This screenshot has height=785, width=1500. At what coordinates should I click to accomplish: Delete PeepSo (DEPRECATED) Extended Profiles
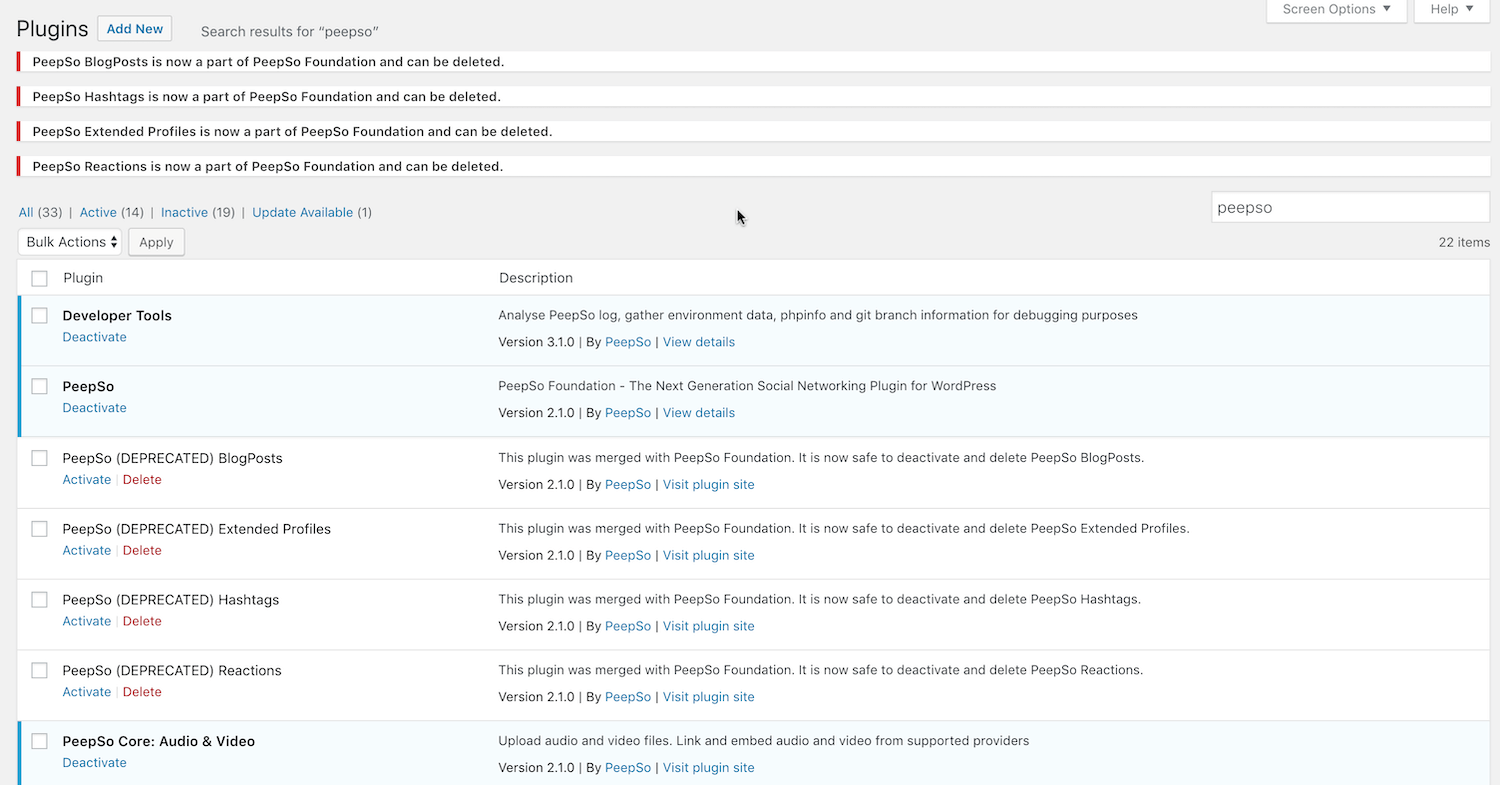click(142, 551)
